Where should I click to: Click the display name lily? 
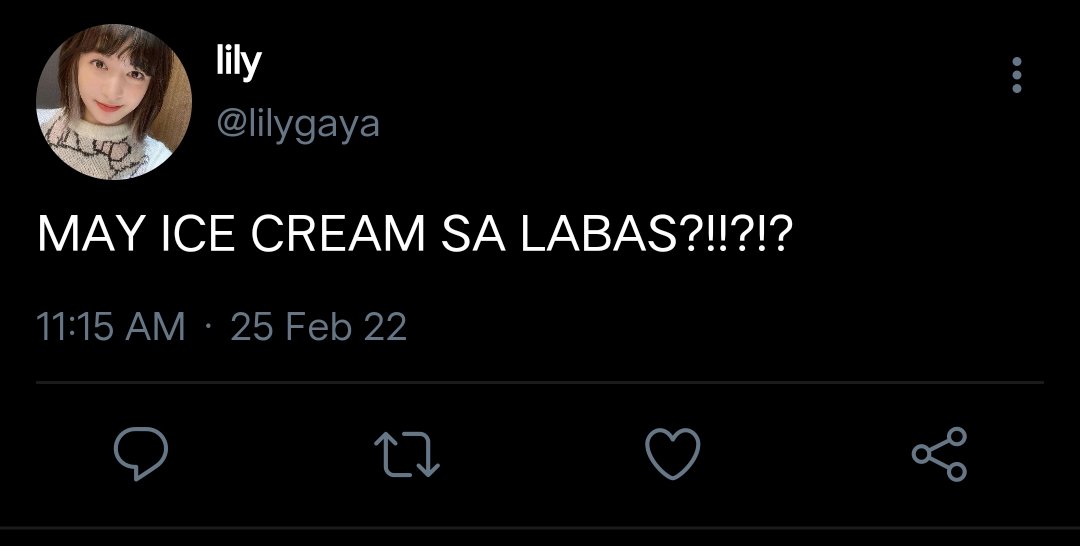238,63
